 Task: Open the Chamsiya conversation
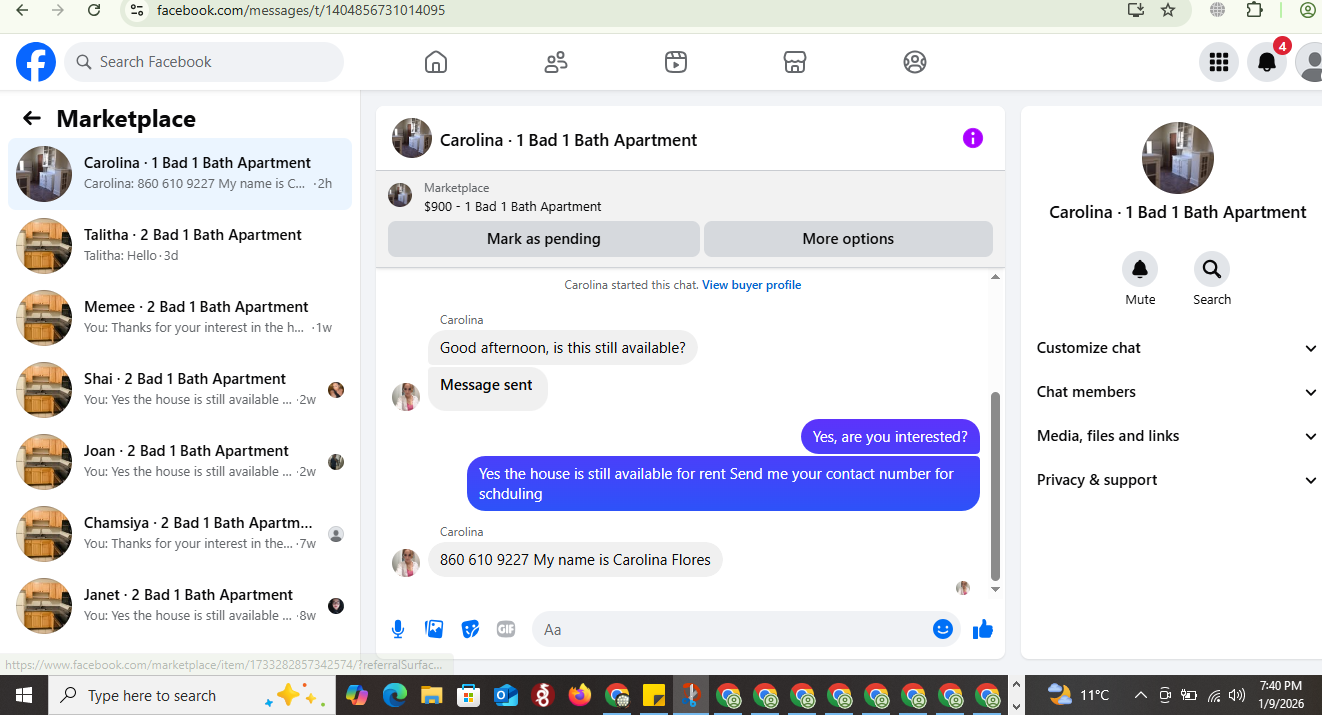click(x=180, y=534)
